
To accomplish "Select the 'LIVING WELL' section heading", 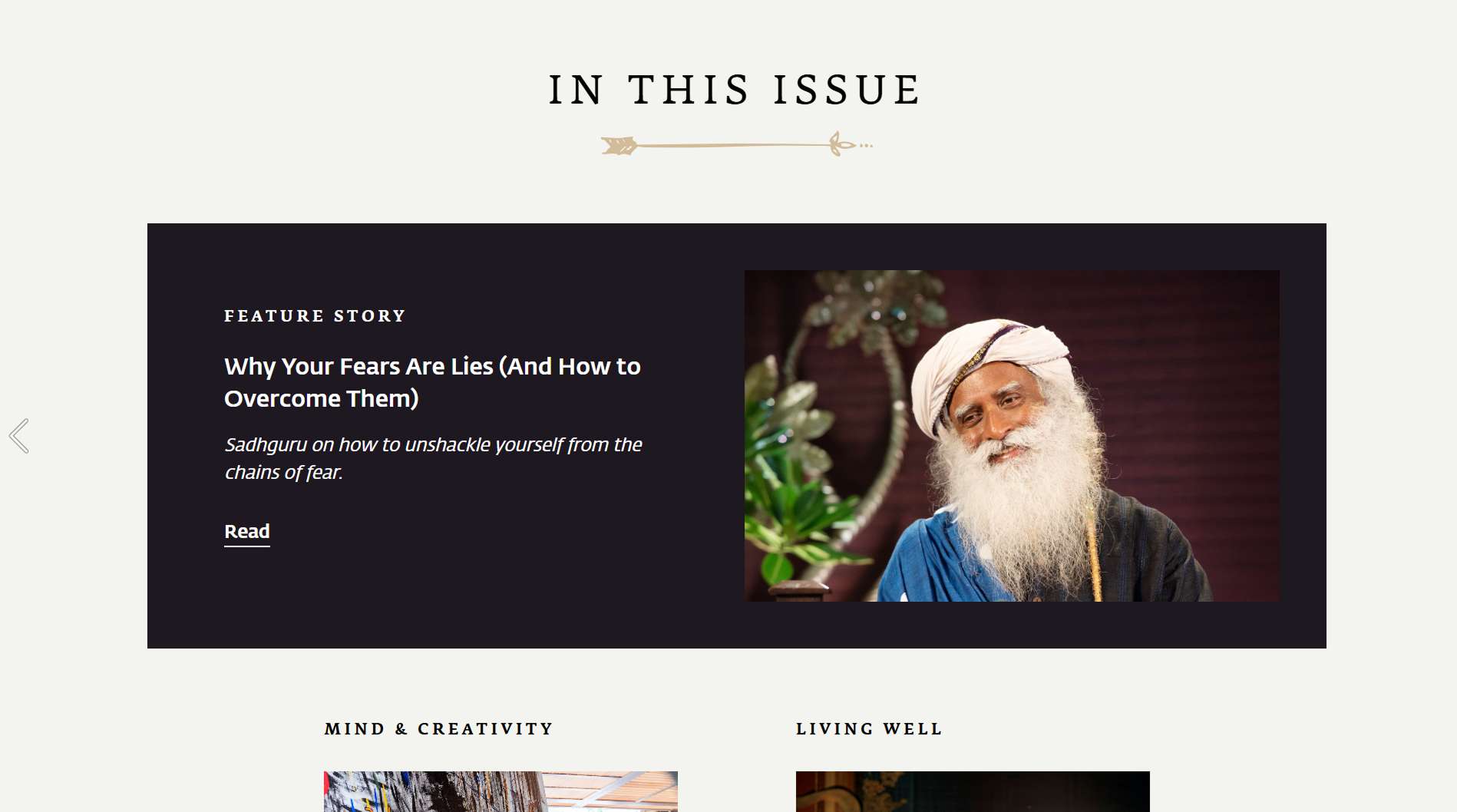I will point(869,729).
